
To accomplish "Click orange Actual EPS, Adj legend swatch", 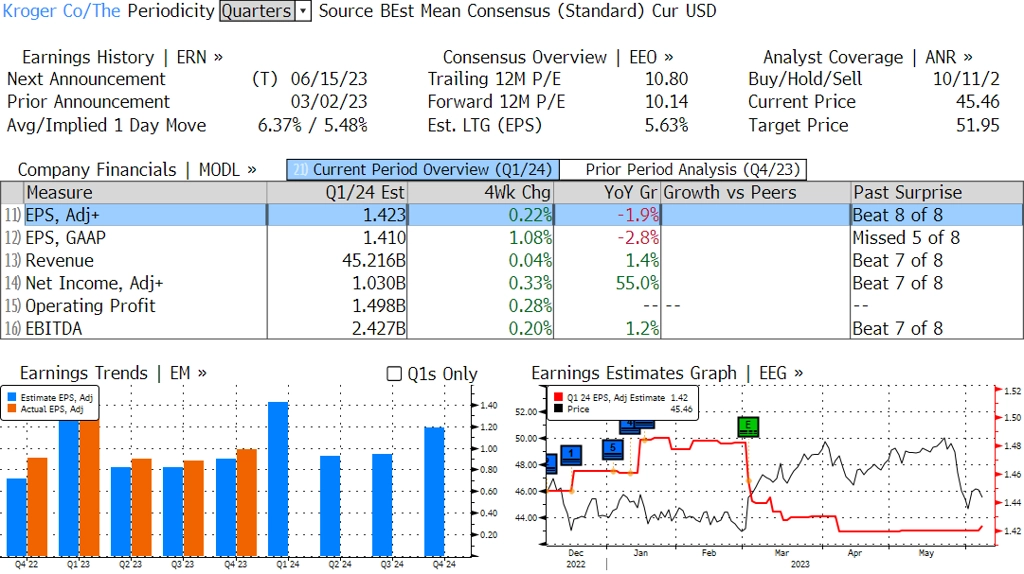I will [12, 409].
